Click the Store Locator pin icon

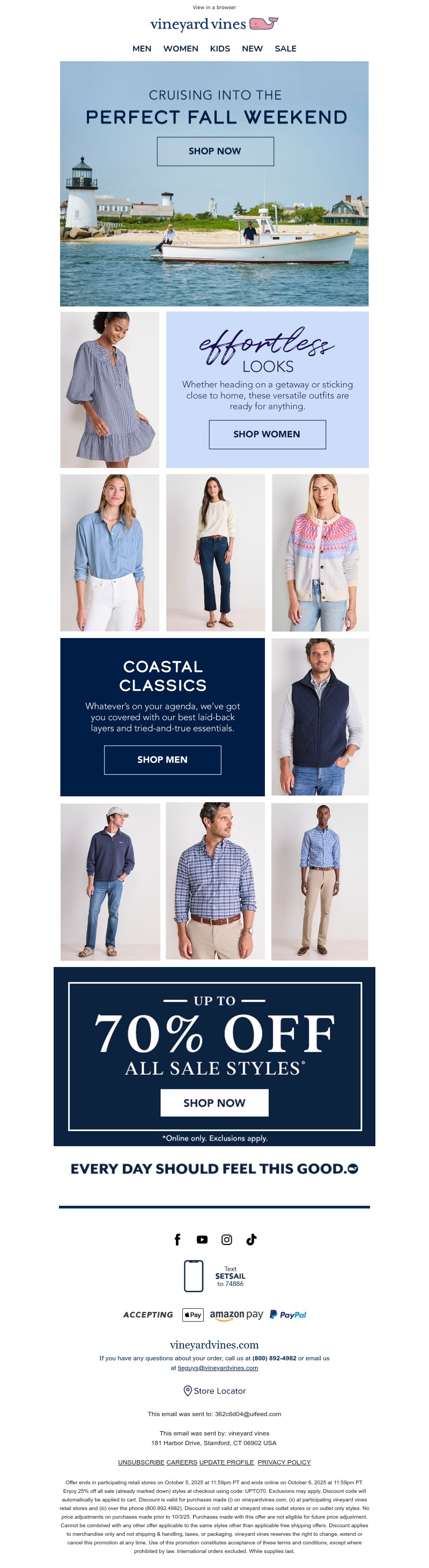coord(188,1390)
